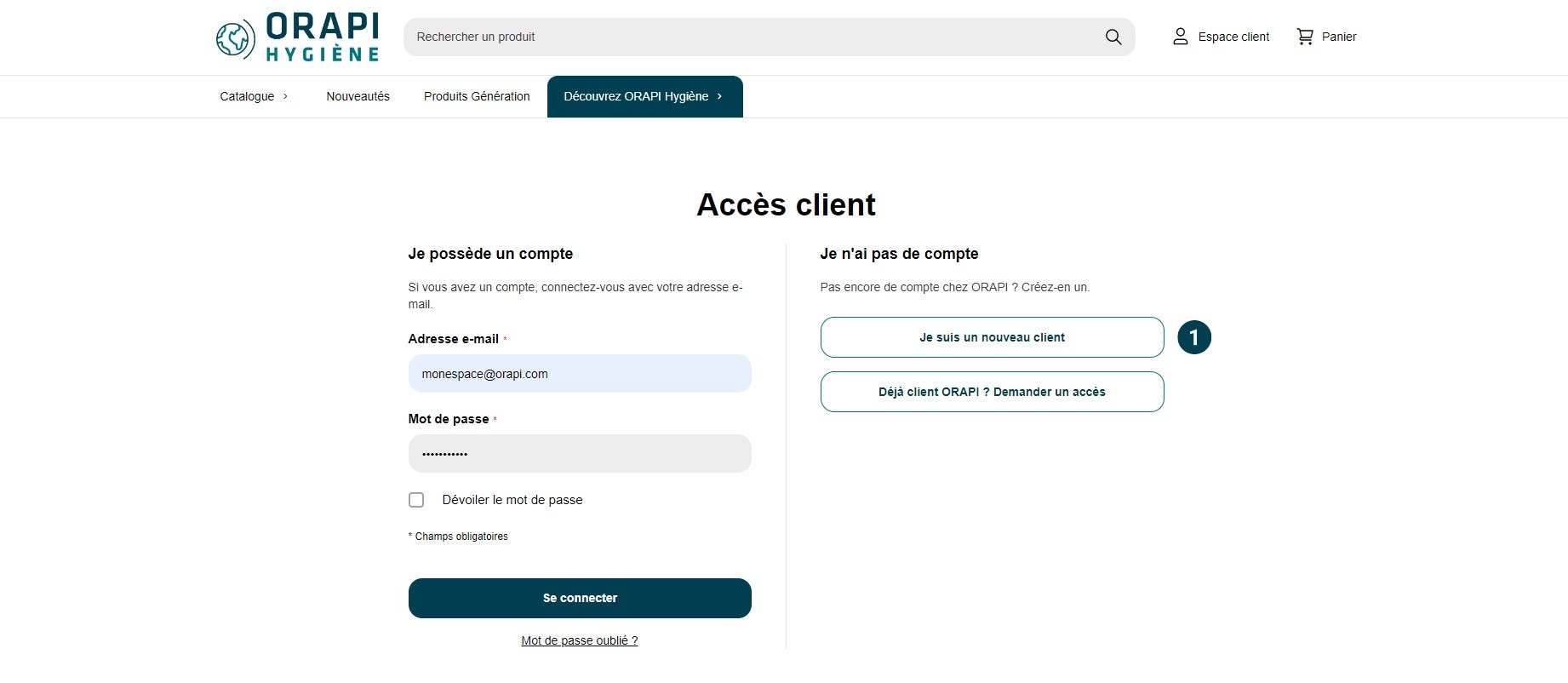Screen dimensions: 1568x683
Task: Click the Je possède un compte heading
Action: pyautogui.click(x=490, y=254)
